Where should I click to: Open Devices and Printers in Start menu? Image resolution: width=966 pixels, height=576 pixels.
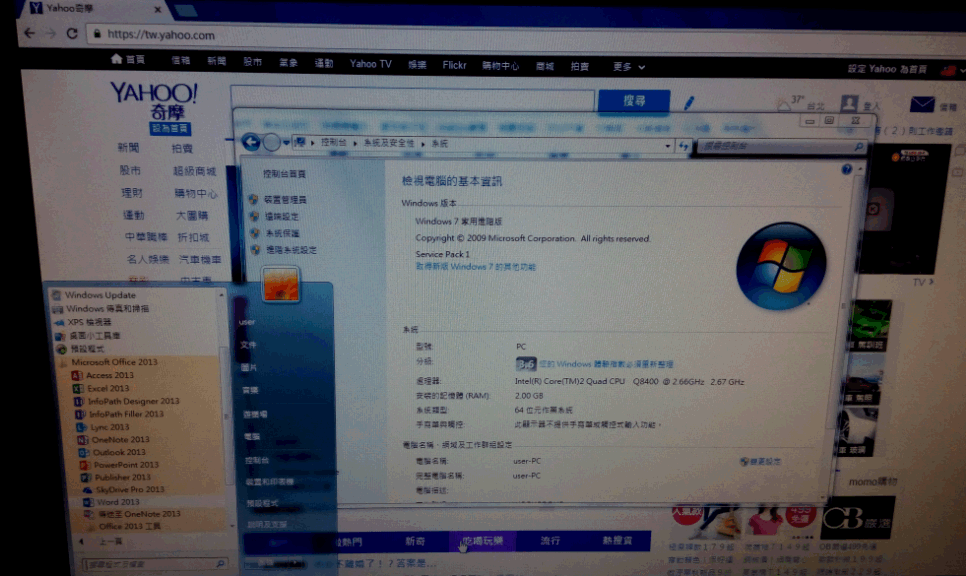[269, 482]
